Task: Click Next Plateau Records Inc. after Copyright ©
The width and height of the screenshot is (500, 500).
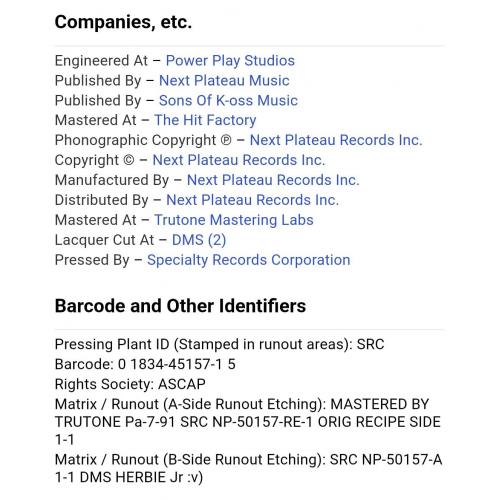Action: click(239, 160)
